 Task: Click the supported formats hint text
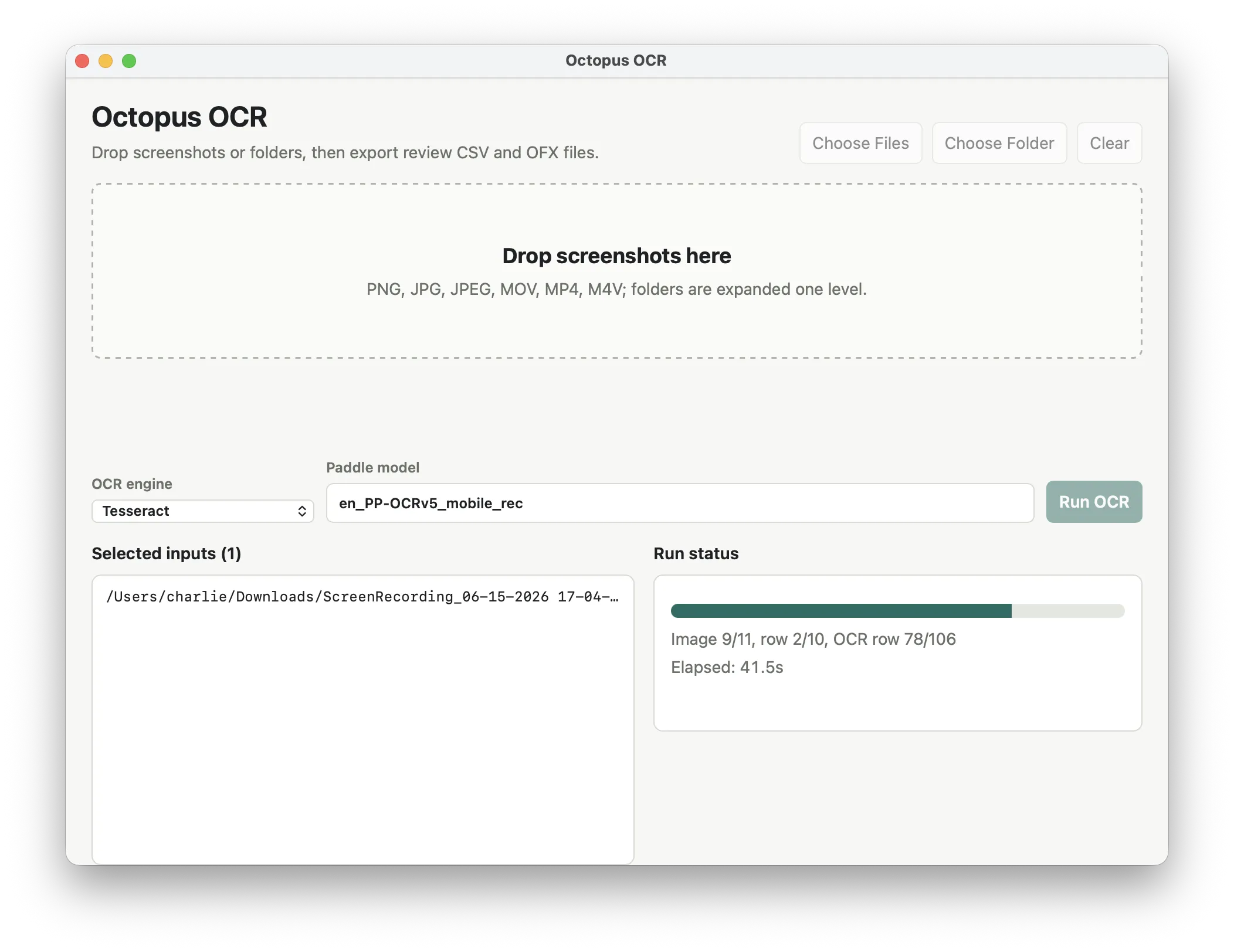pyautogui.click(x=616, y=289)
